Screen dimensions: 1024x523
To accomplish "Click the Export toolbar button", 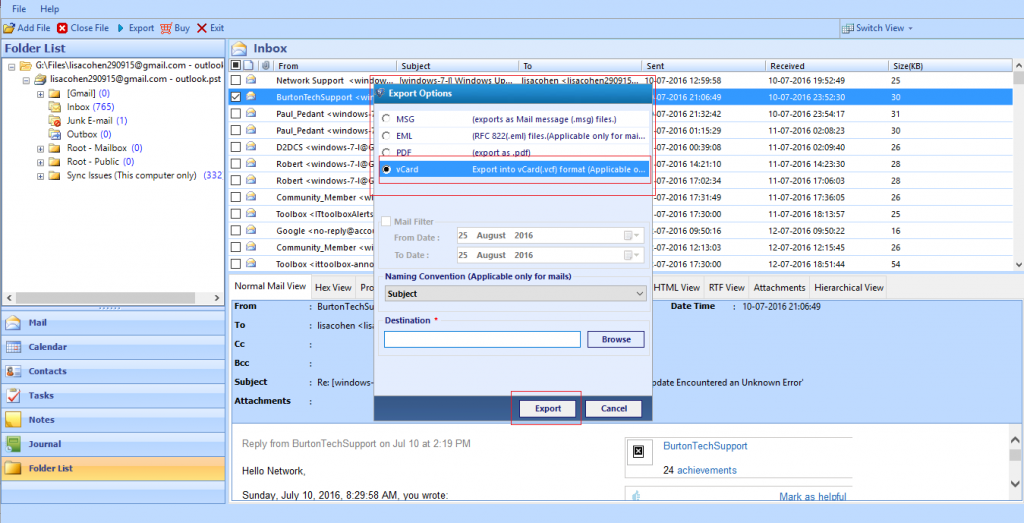I will [135, 28].
